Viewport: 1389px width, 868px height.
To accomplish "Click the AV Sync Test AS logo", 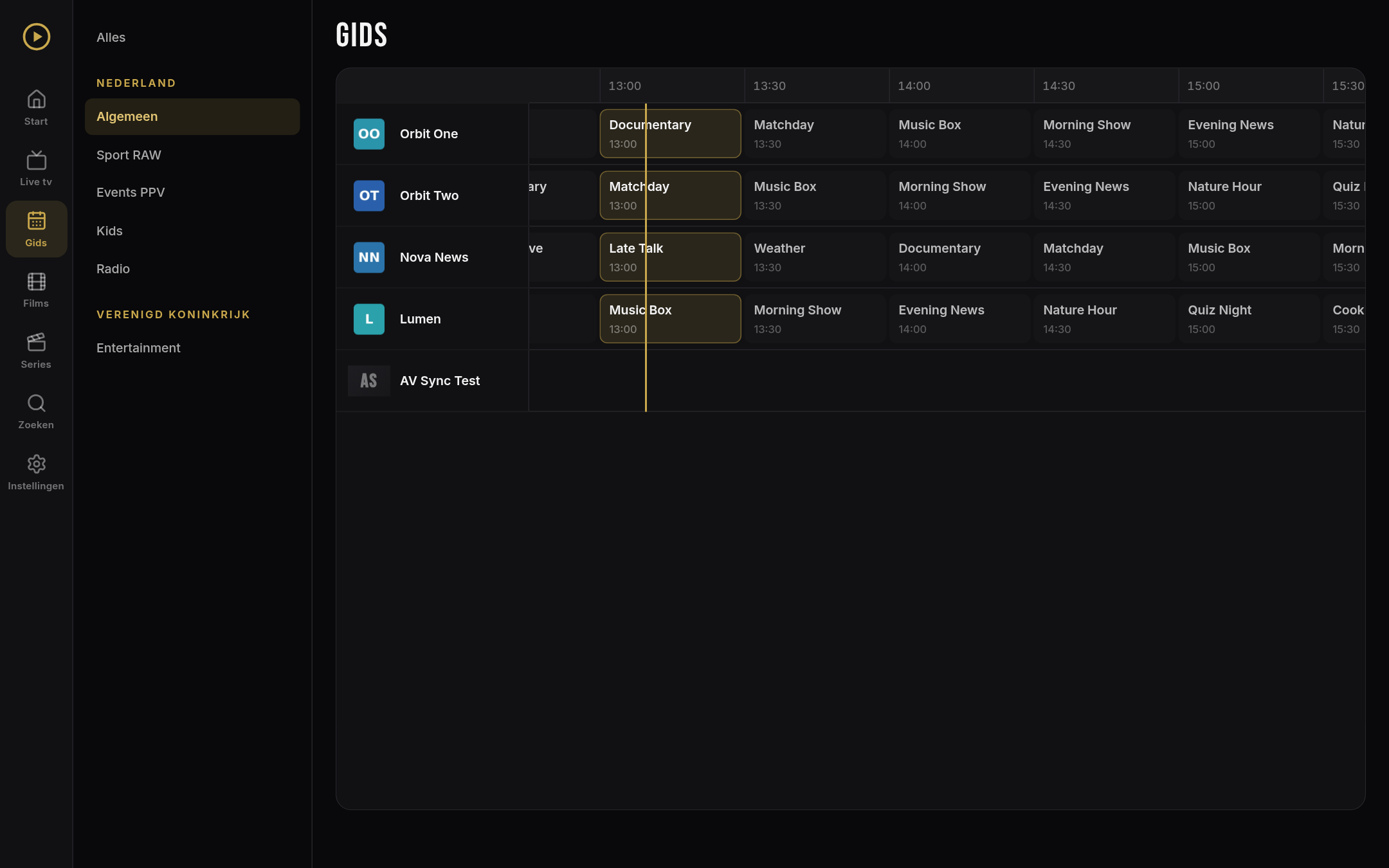I will pos(369,381).
